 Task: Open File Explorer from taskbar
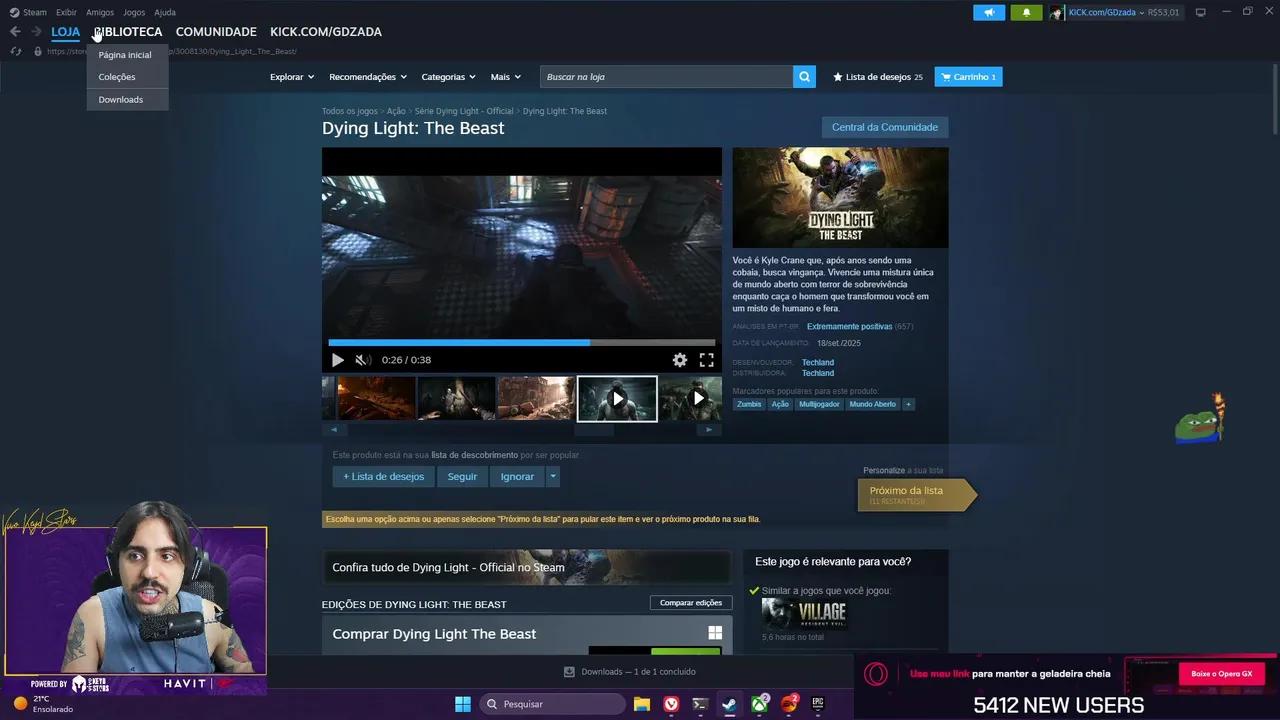point(642,704)
